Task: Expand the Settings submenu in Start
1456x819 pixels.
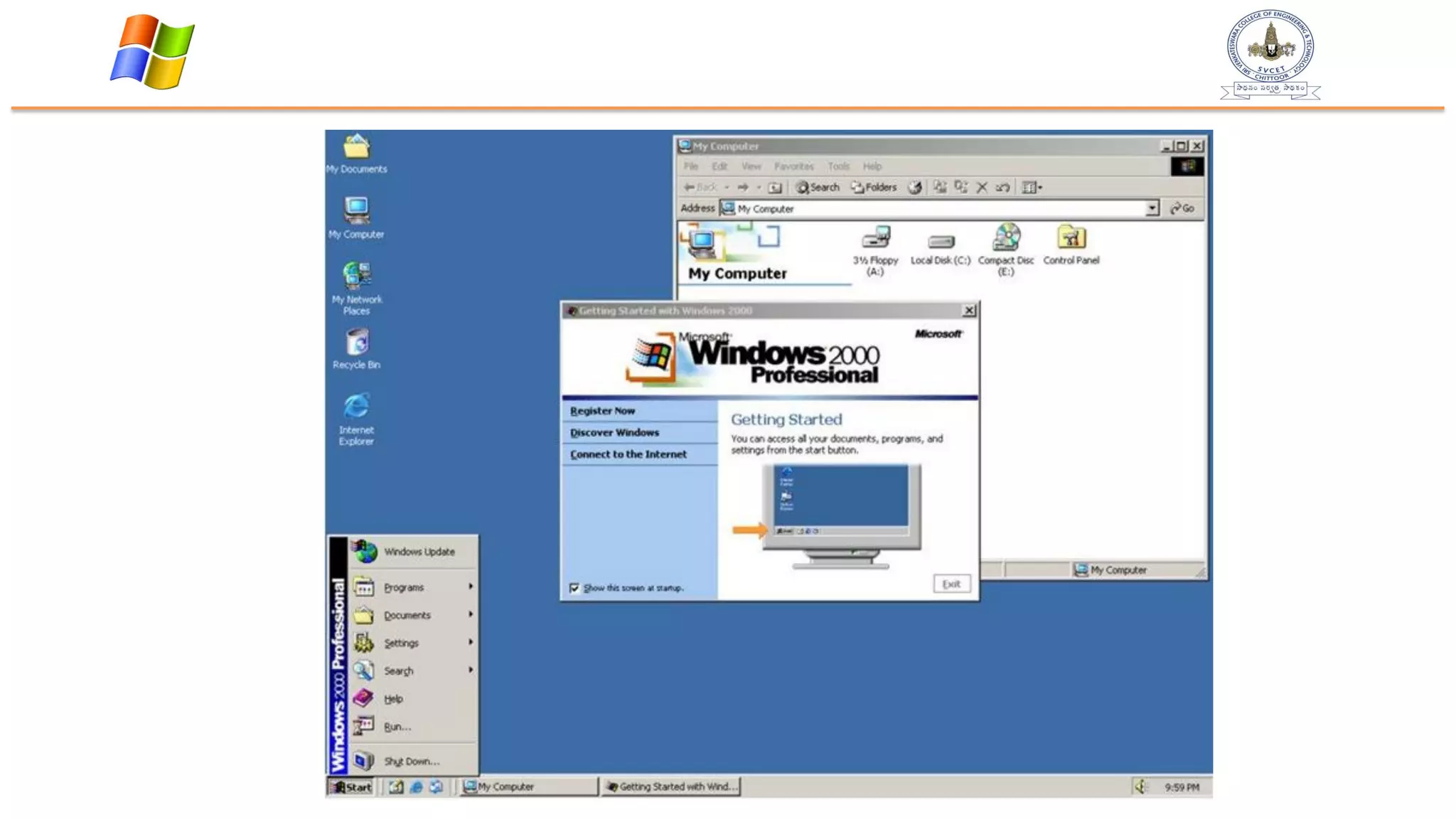Action: pos(402,643)
